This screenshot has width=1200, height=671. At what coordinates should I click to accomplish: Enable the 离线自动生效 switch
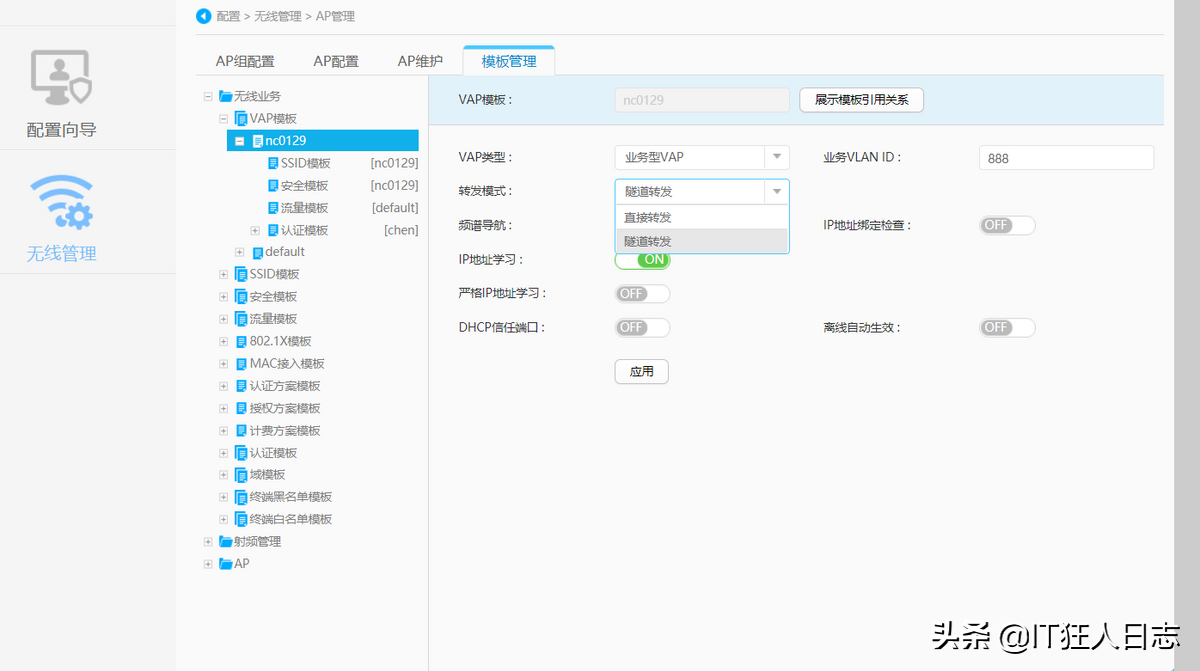pyautogui.click(x=1007, y=328)
